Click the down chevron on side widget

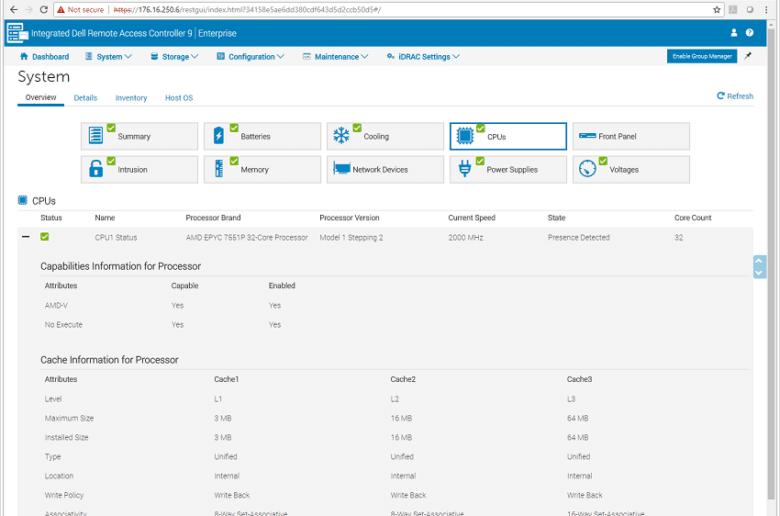(759, 273)
